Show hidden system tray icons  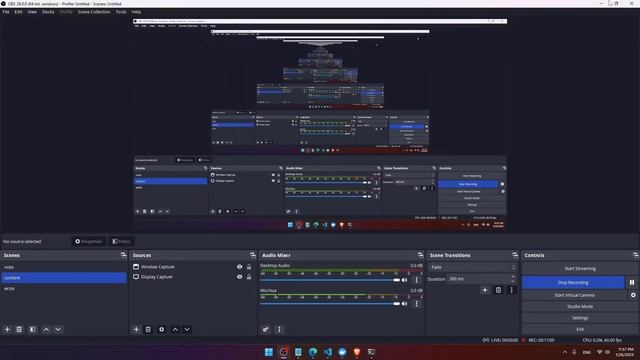(x=565, y=352)
